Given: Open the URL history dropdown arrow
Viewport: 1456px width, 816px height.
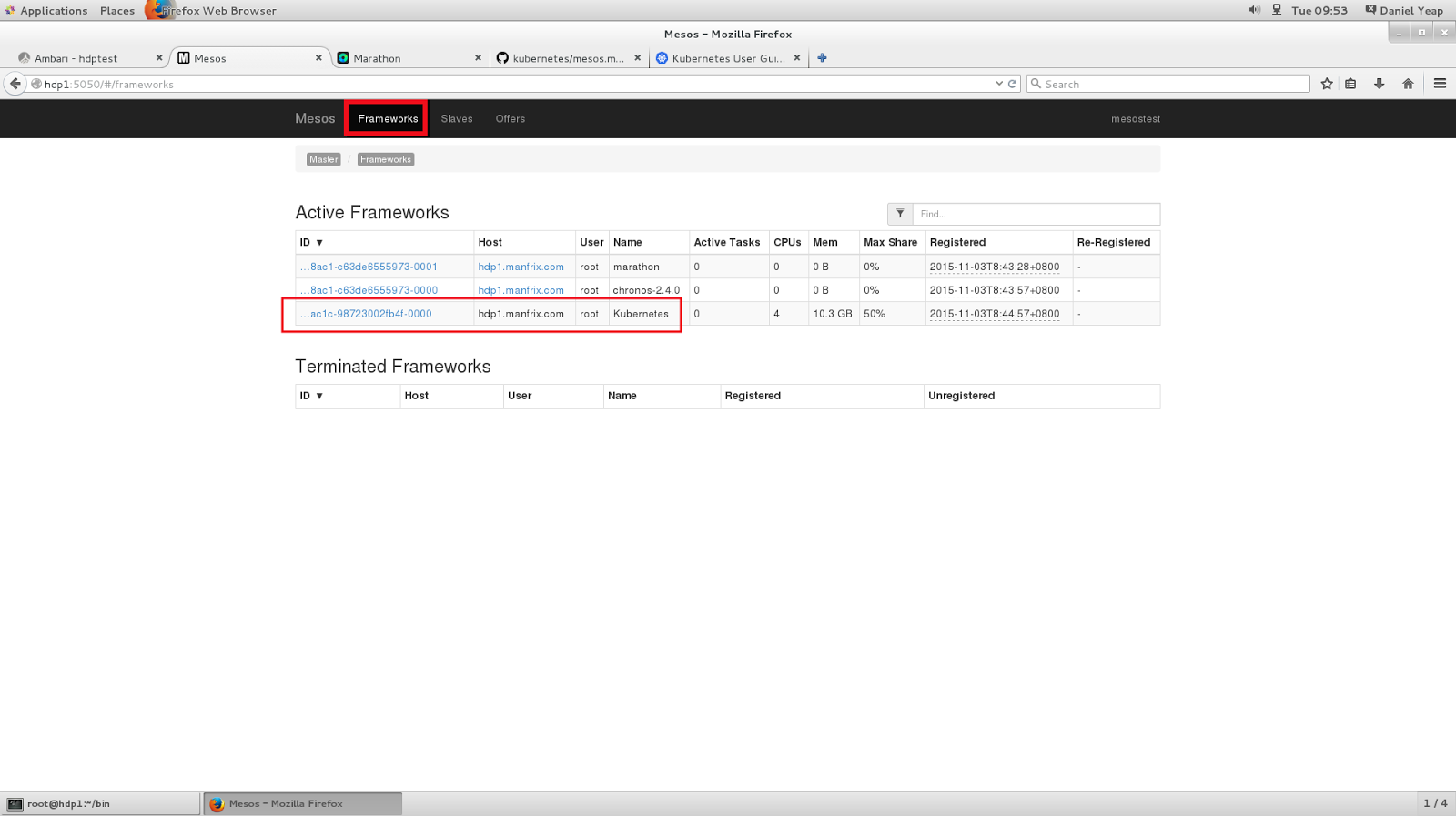Looking at the screenshot, I should point(998,84).
